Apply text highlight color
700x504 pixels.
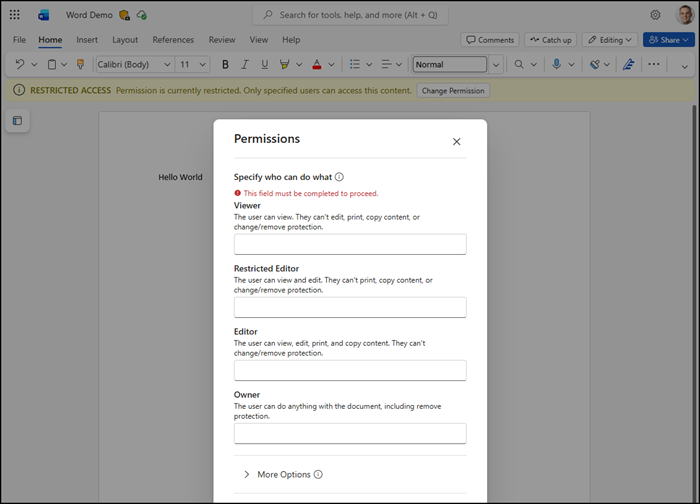pos(284,64)
